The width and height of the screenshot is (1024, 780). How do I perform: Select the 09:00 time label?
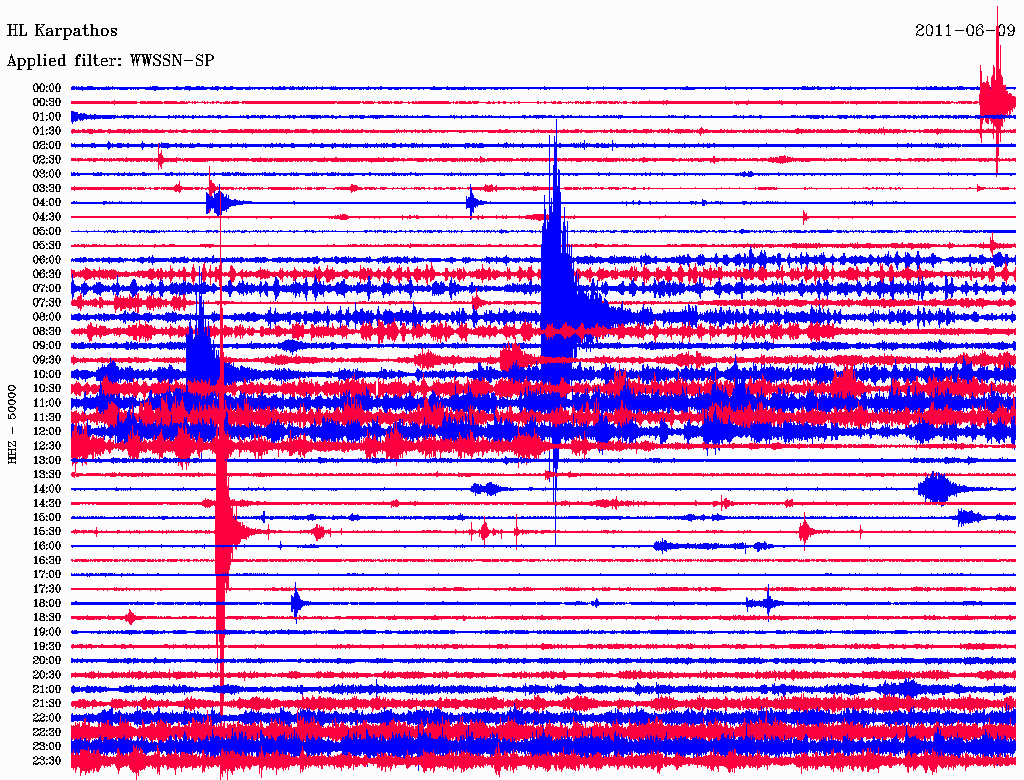46,346
